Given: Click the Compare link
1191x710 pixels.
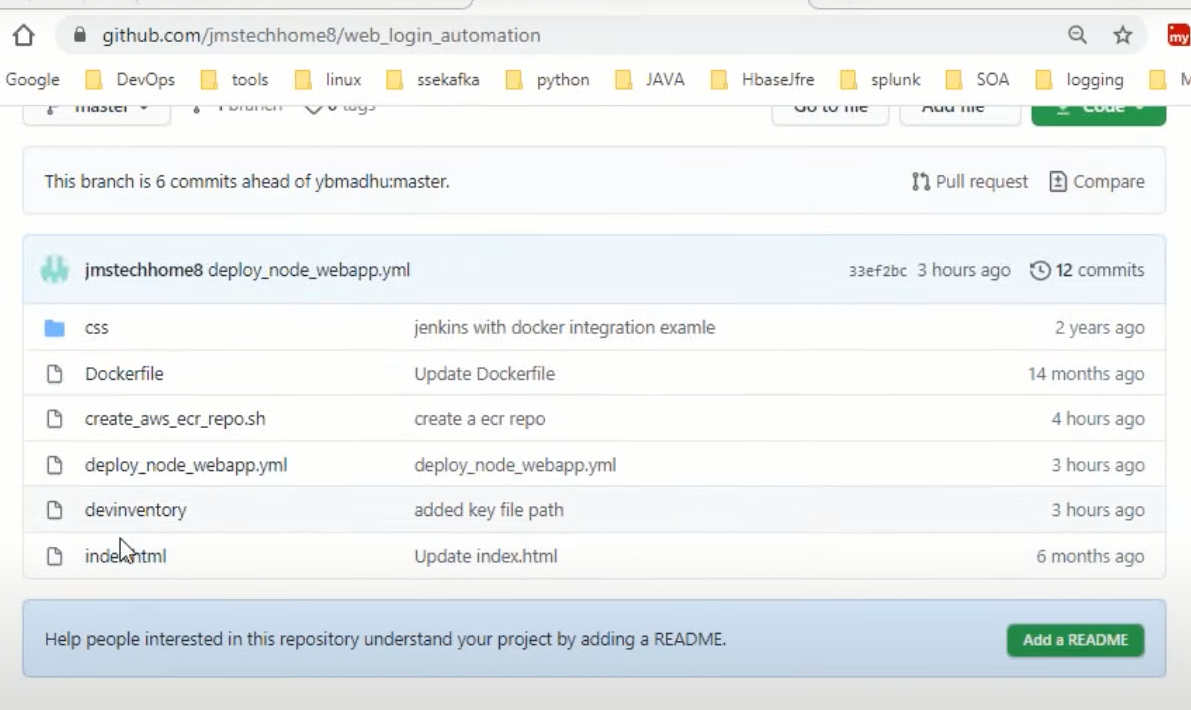Looking at the screenshot, I should pos(1097,181).
